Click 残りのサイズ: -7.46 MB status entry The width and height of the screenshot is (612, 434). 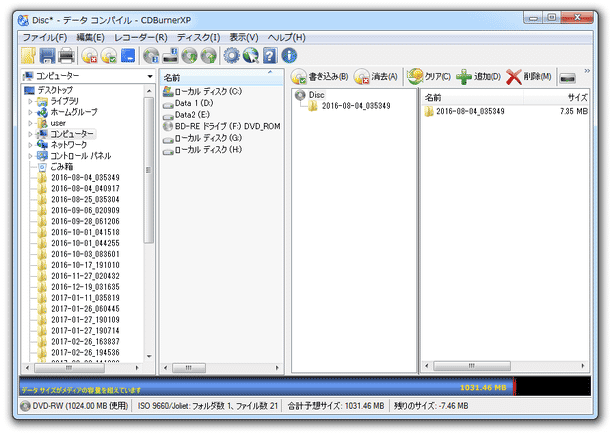tap(431, 406)
